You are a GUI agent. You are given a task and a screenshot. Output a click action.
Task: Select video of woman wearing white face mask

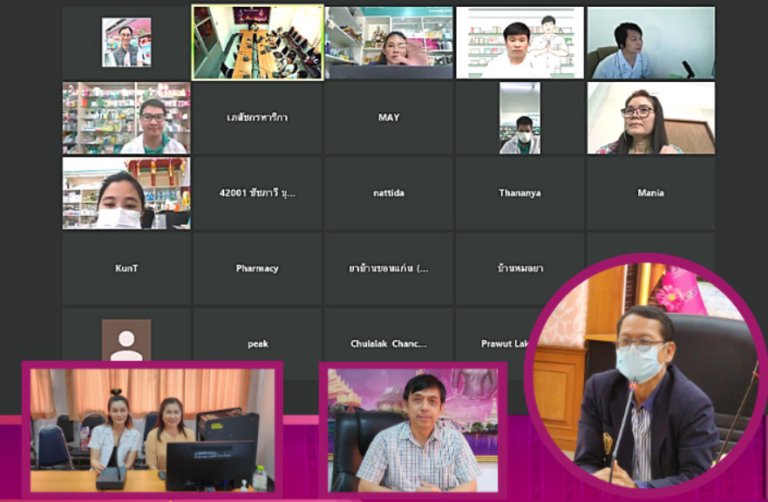coord(126,193)
